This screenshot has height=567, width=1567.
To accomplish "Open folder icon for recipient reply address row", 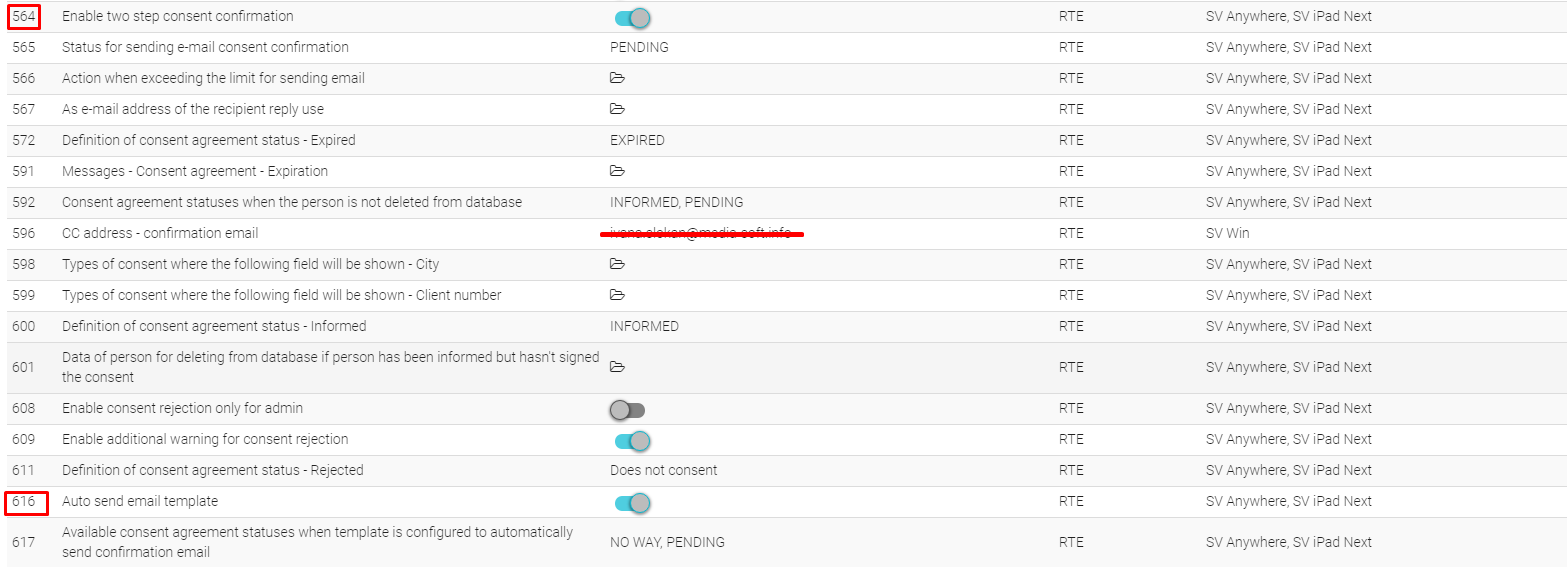I will point(617,109).
